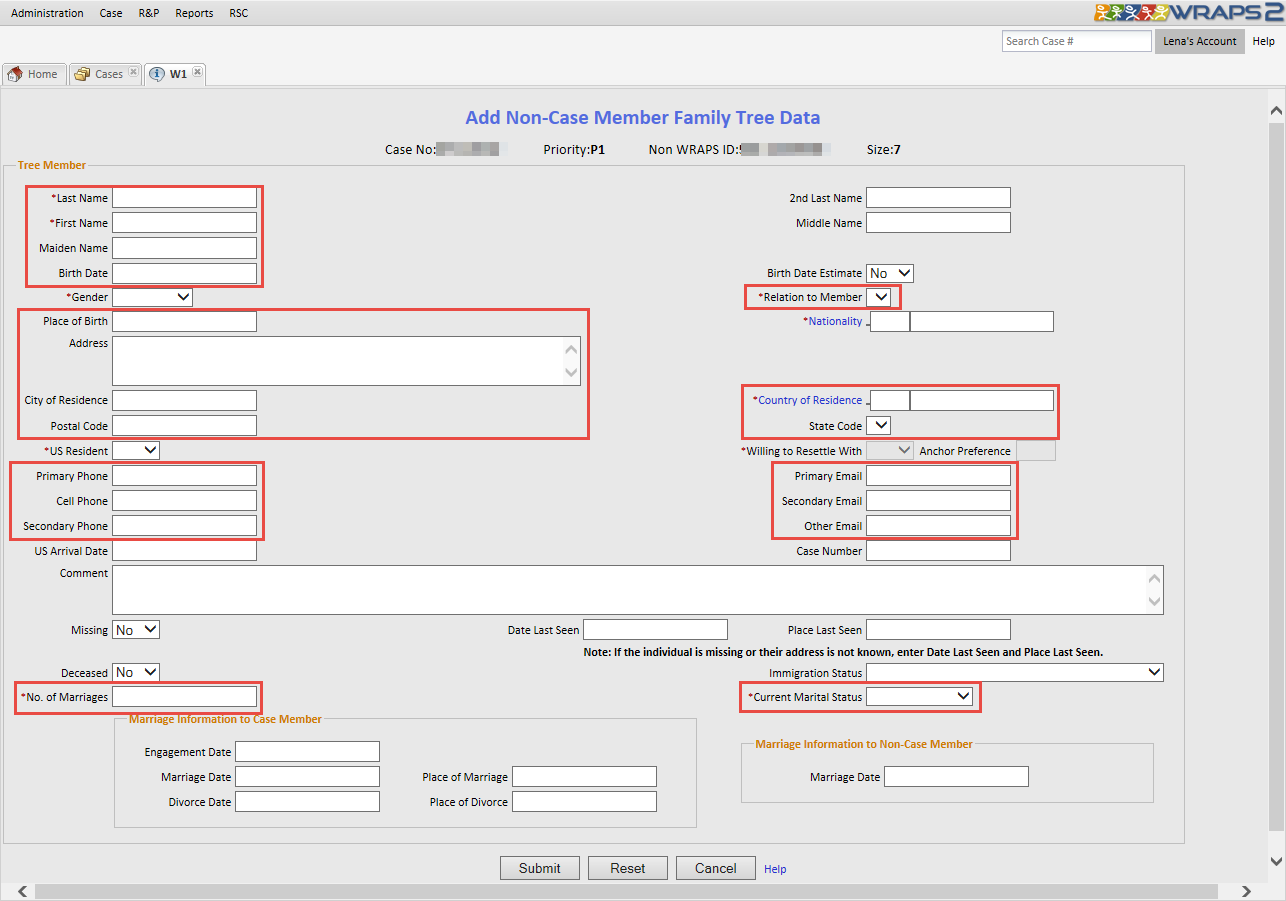This screenshot has height=901, width=1286.
Task: Click Lena's Account button
Action: 1200,41
